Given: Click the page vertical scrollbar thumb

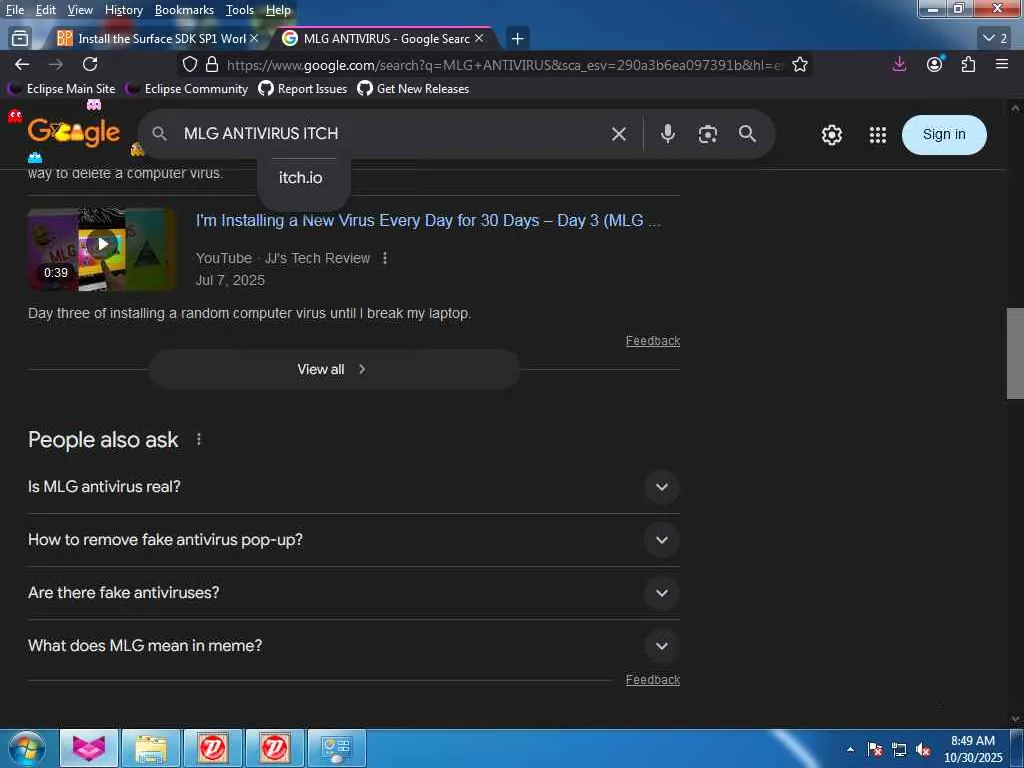Looking at the screenshot, I should point(1015,353).
